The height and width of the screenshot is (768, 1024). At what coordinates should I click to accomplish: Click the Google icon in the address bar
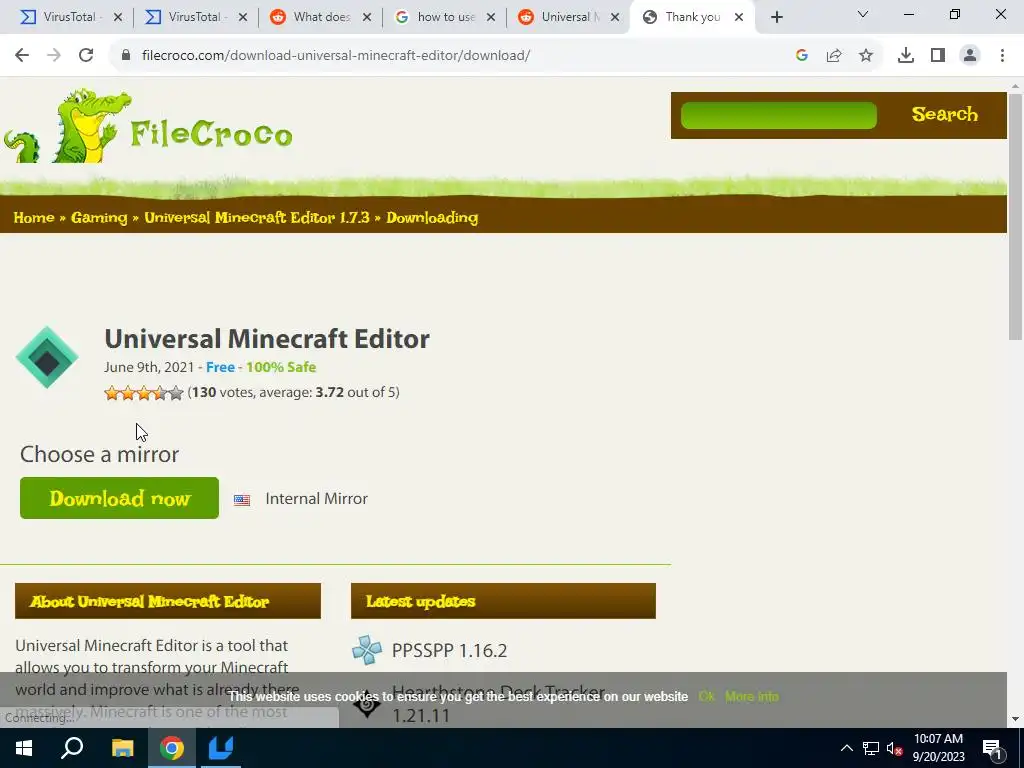[802, 56]
